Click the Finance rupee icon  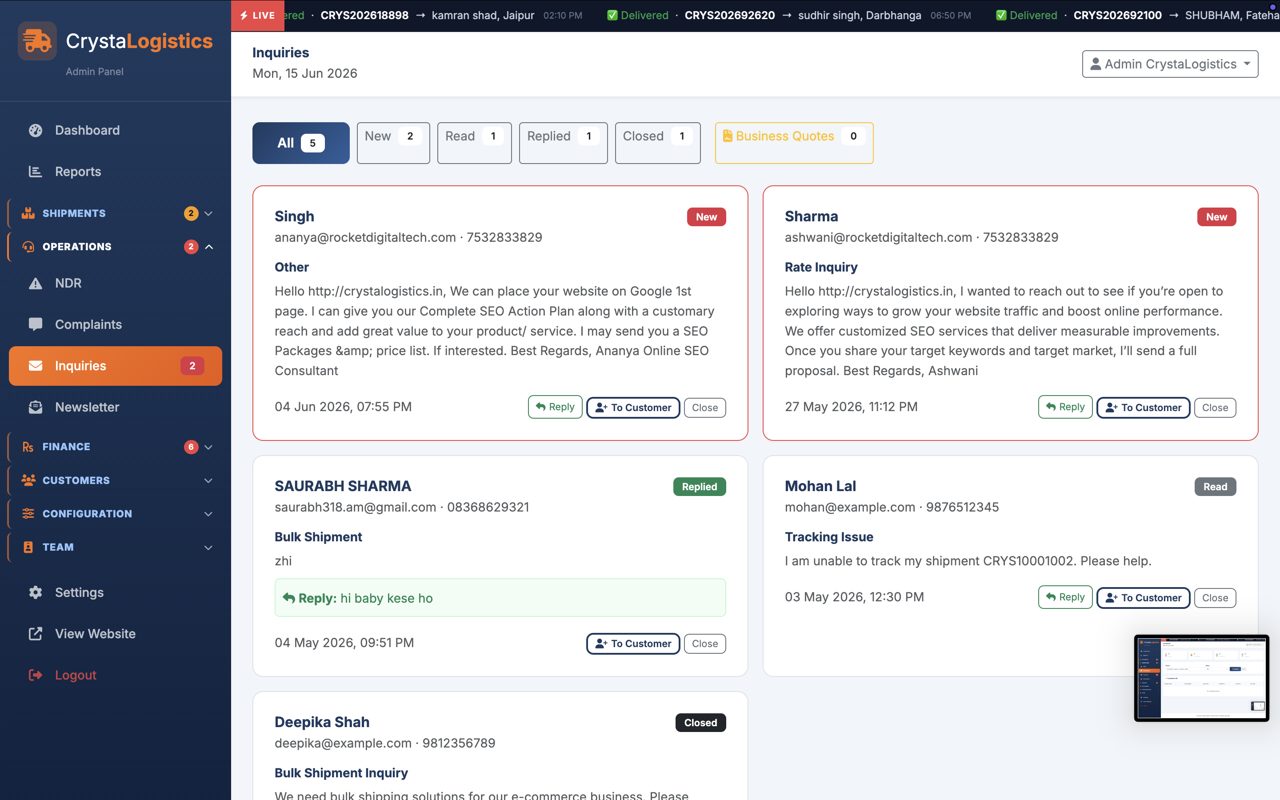[28, 447]
